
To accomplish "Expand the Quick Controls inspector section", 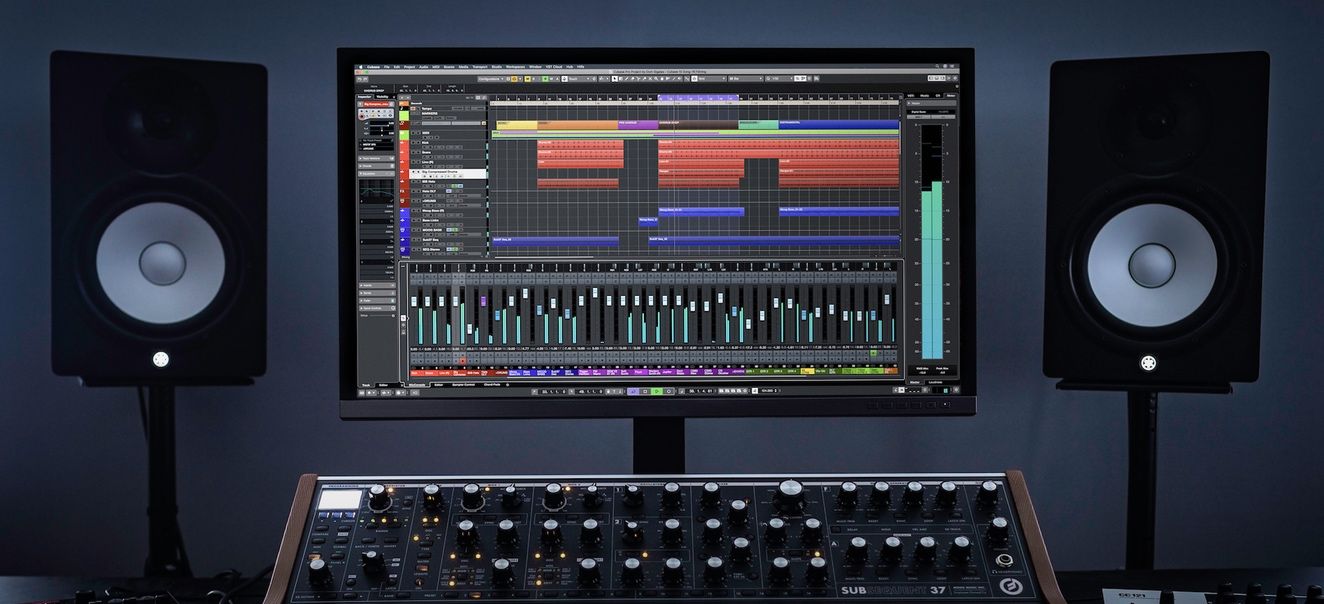I will (377, 308).
